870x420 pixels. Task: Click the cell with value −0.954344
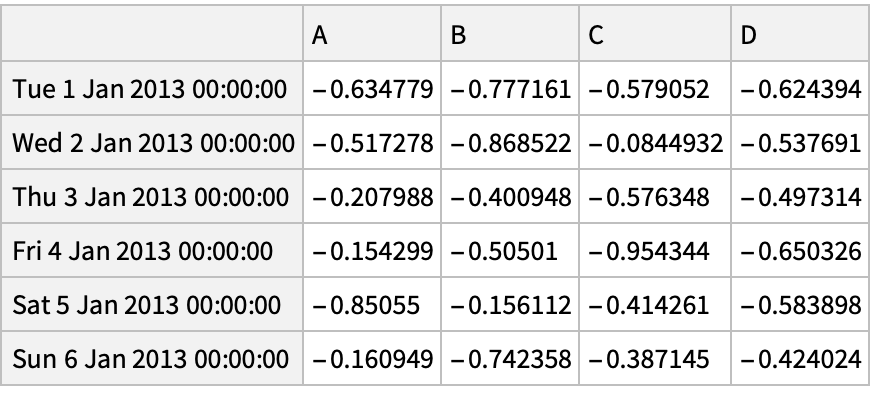[x=656, y=250]
